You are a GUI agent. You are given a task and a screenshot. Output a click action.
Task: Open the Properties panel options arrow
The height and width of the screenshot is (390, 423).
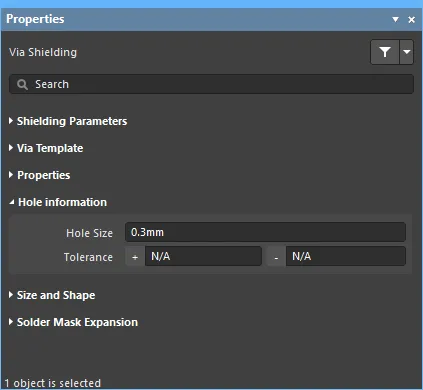[x=395, y=20]
